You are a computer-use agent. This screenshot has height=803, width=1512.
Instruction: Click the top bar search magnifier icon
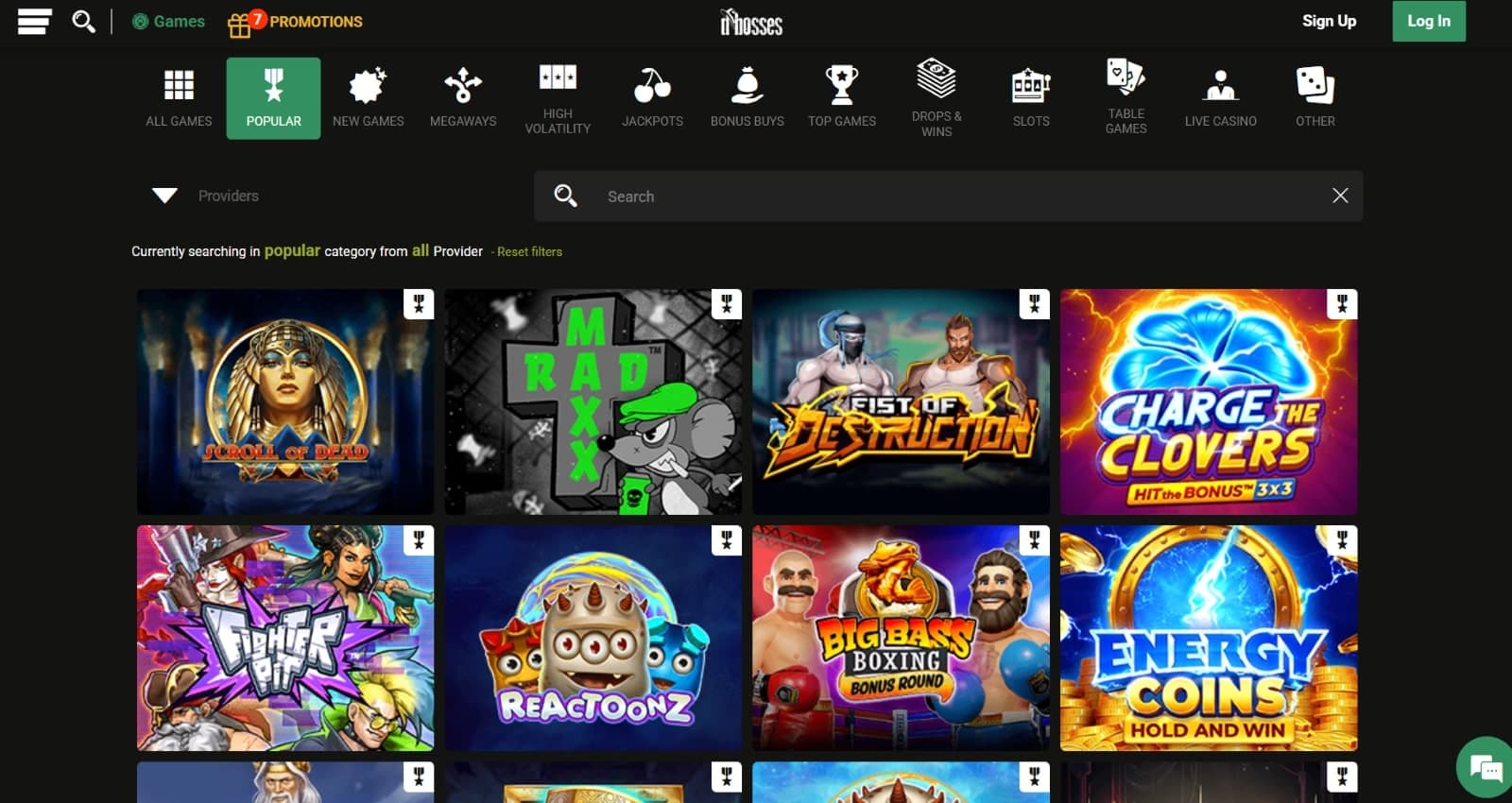click(x=84, y=21)
